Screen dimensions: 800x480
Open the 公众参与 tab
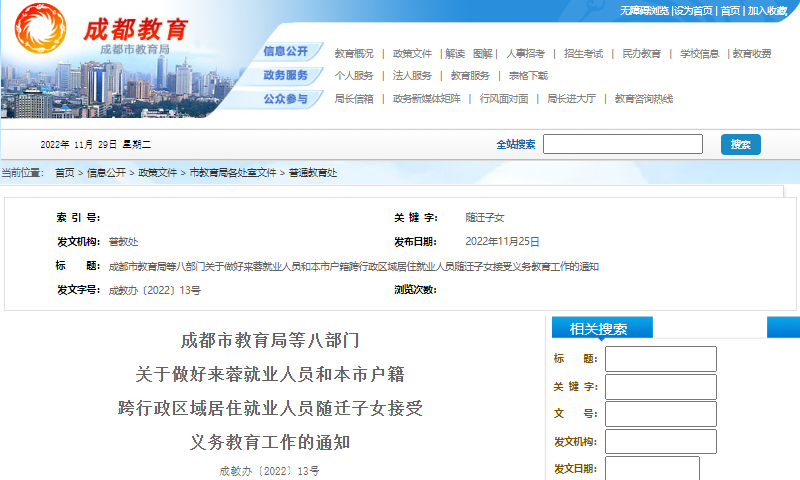point(286,99)
